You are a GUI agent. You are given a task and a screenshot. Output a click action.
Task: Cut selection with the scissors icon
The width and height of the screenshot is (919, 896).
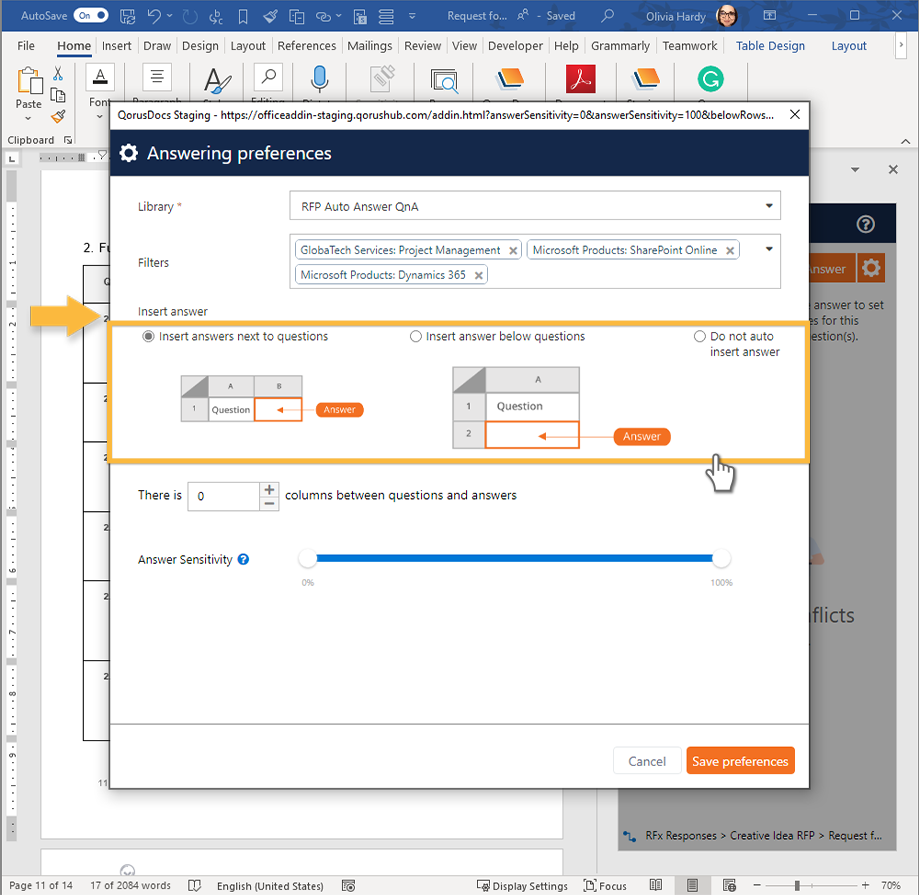click(x=58, y=73)
